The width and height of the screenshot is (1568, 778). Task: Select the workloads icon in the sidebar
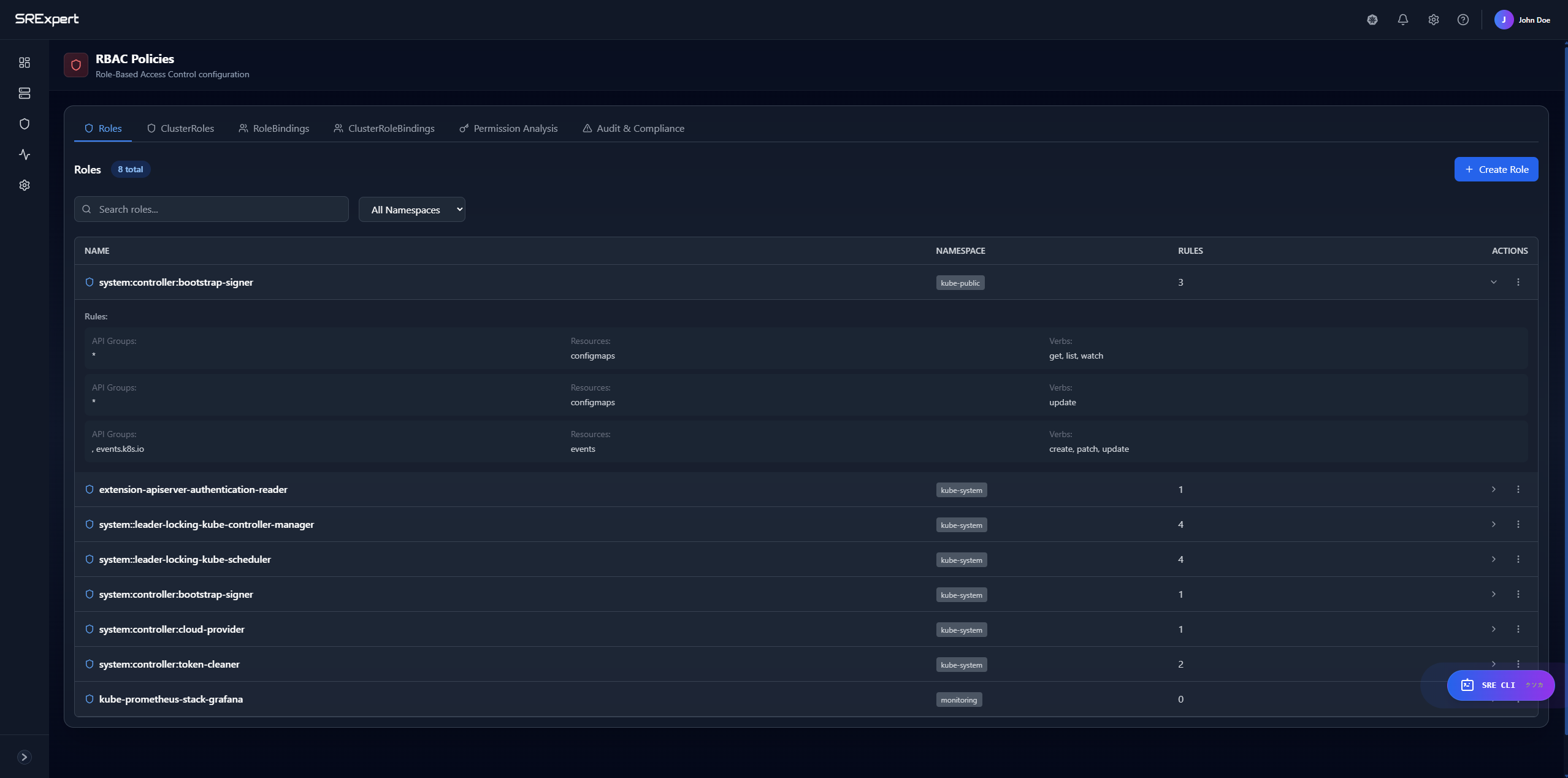click(x=24, y=93)
